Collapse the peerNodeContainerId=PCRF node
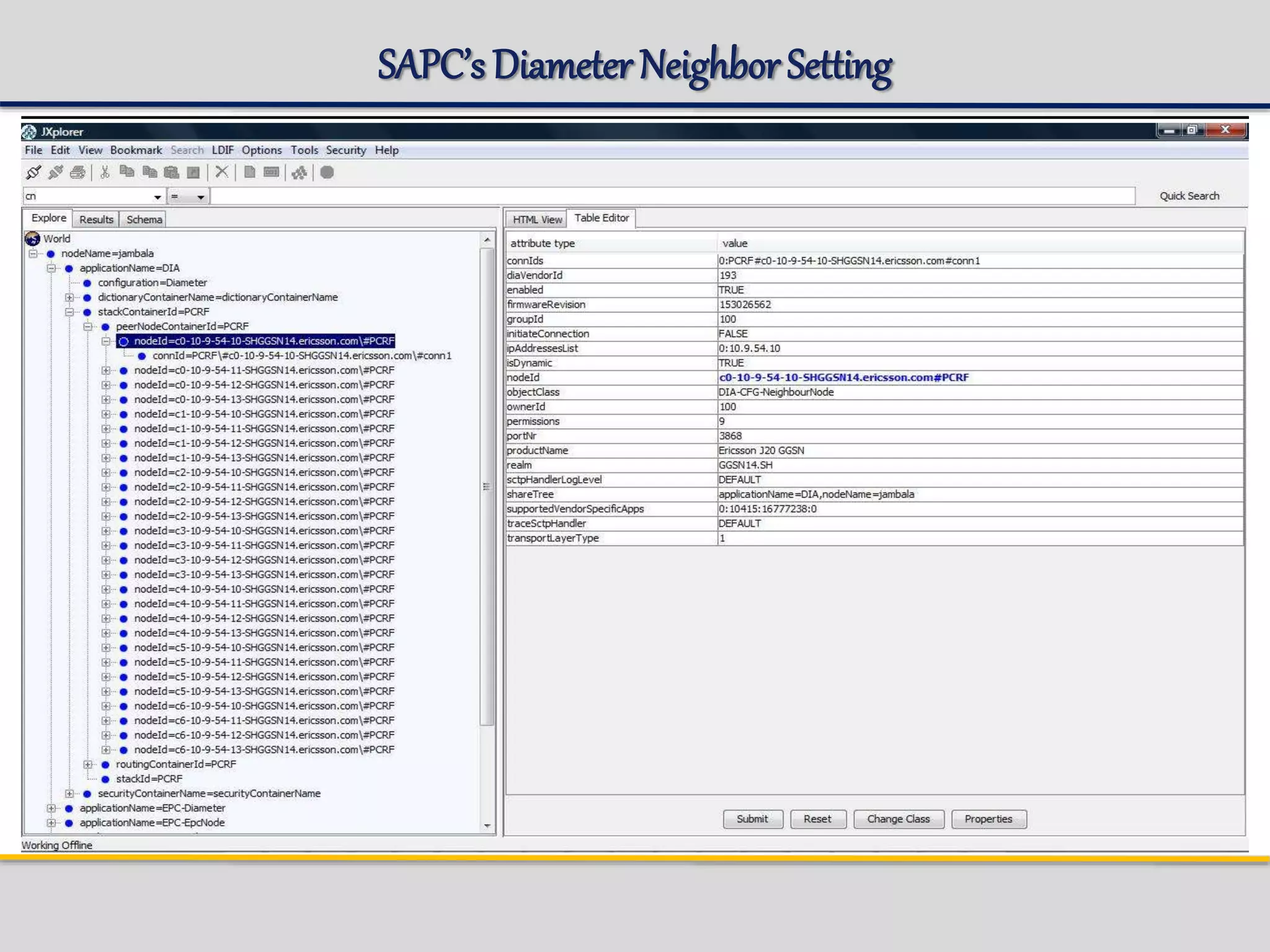This screenshot has width=1270, height=952. pyautogui.click(x=87, y=327)
